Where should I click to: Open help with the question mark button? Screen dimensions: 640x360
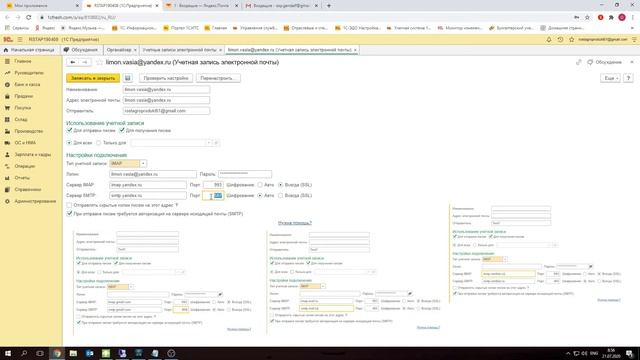628,78
